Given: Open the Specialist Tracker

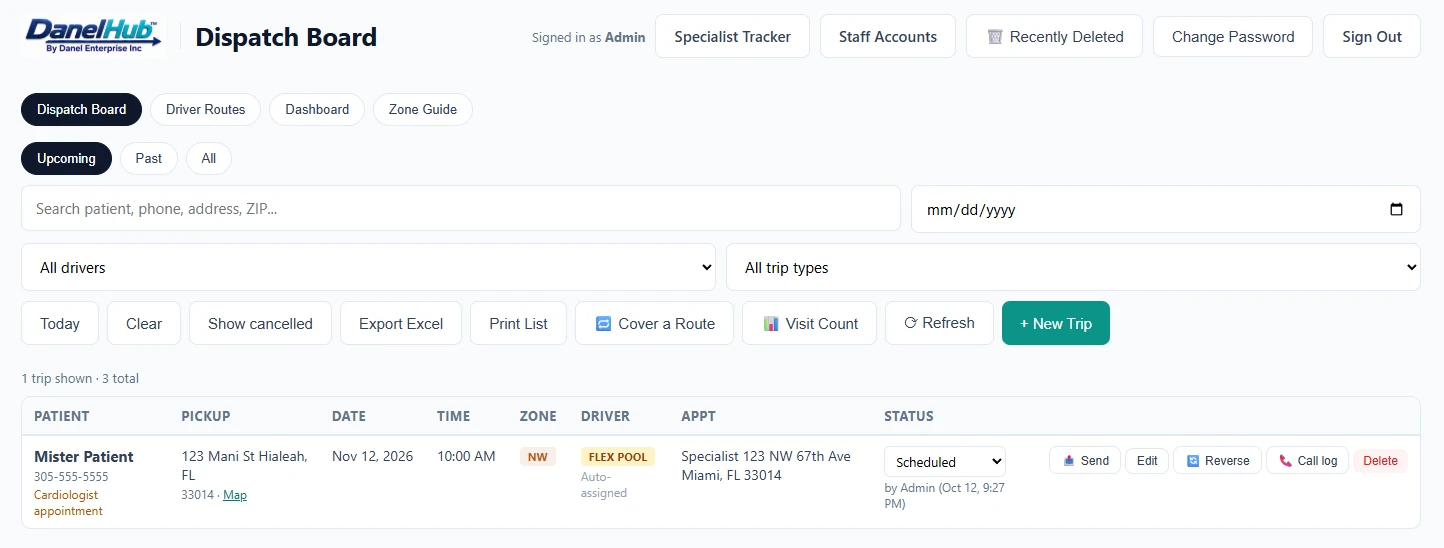Looking at the screenshot, I should pos(732,36).
